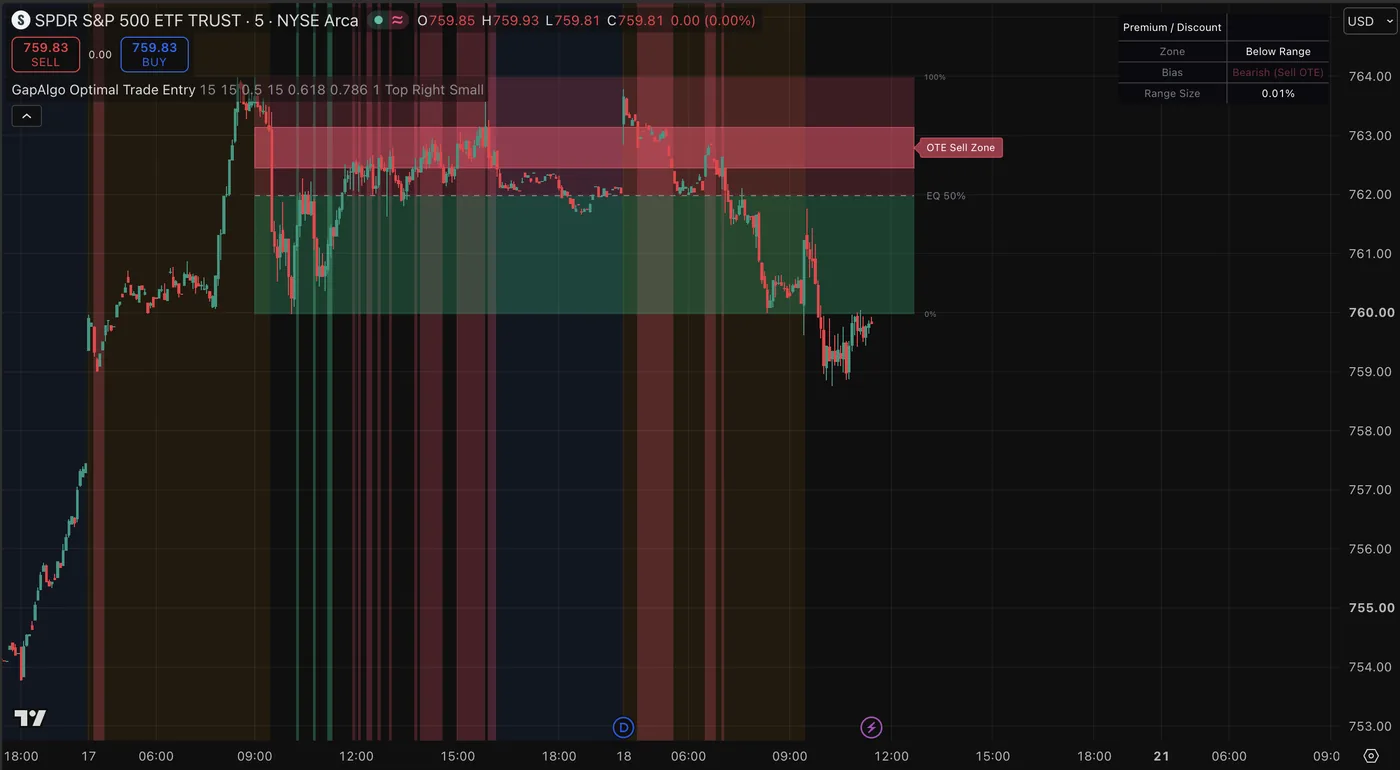Click the Zone row label
This screenshot has width=1400, height=770.
1172,51
